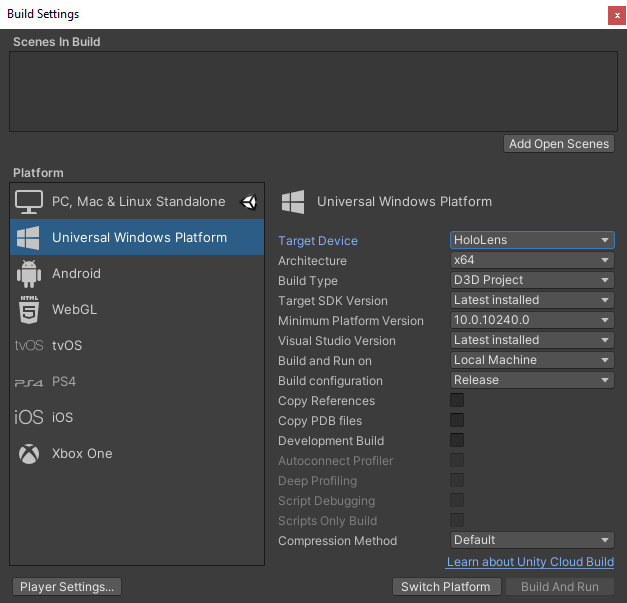Toggle the Deep Profiling checkbox

tap(457, 480)
